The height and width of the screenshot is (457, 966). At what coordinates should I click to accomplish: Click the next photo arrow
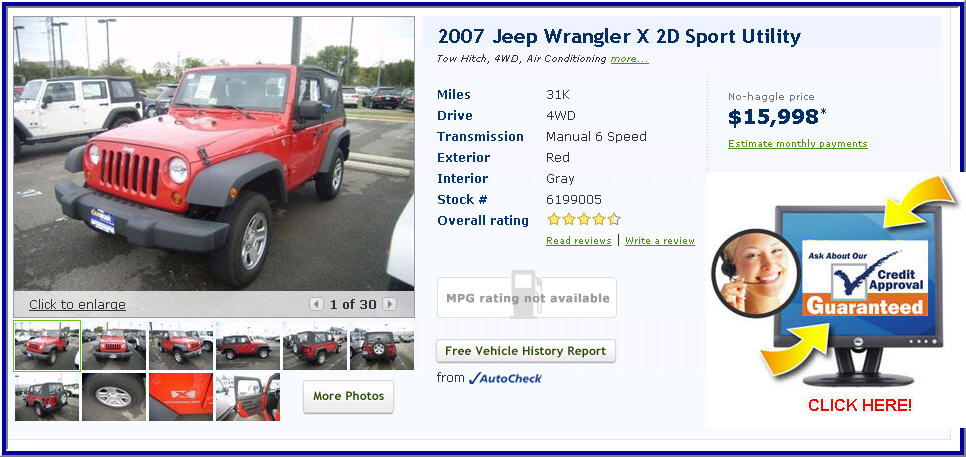(389, 304)
